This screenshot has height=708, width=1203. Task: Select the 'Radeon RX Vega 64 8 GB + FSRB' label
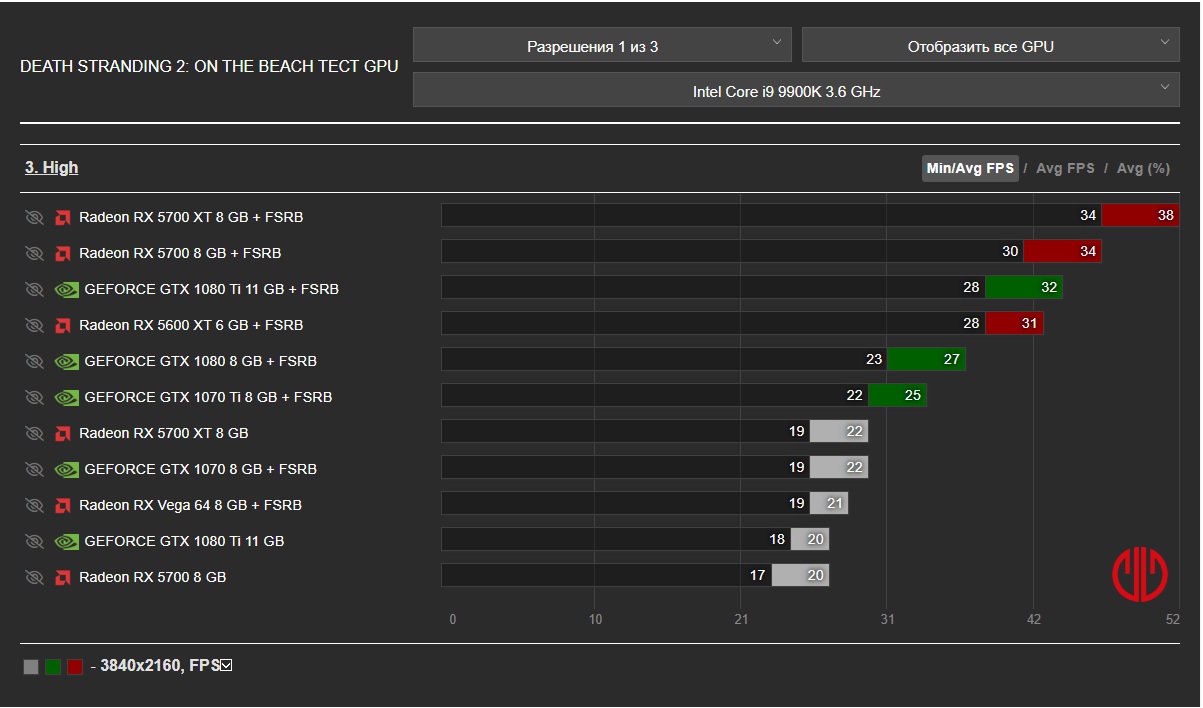[190, 505]
